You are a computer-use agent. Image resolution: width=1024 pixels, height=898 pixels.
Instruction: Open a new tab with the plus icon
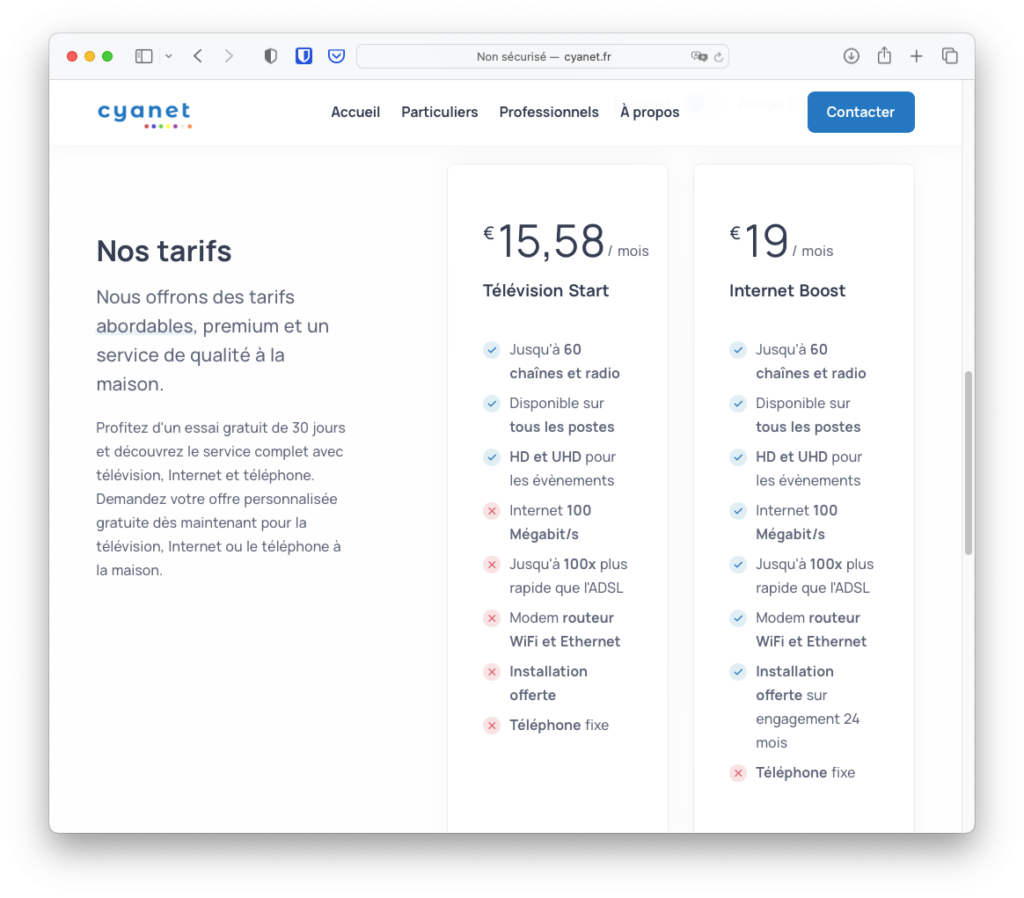pos(916,57)
